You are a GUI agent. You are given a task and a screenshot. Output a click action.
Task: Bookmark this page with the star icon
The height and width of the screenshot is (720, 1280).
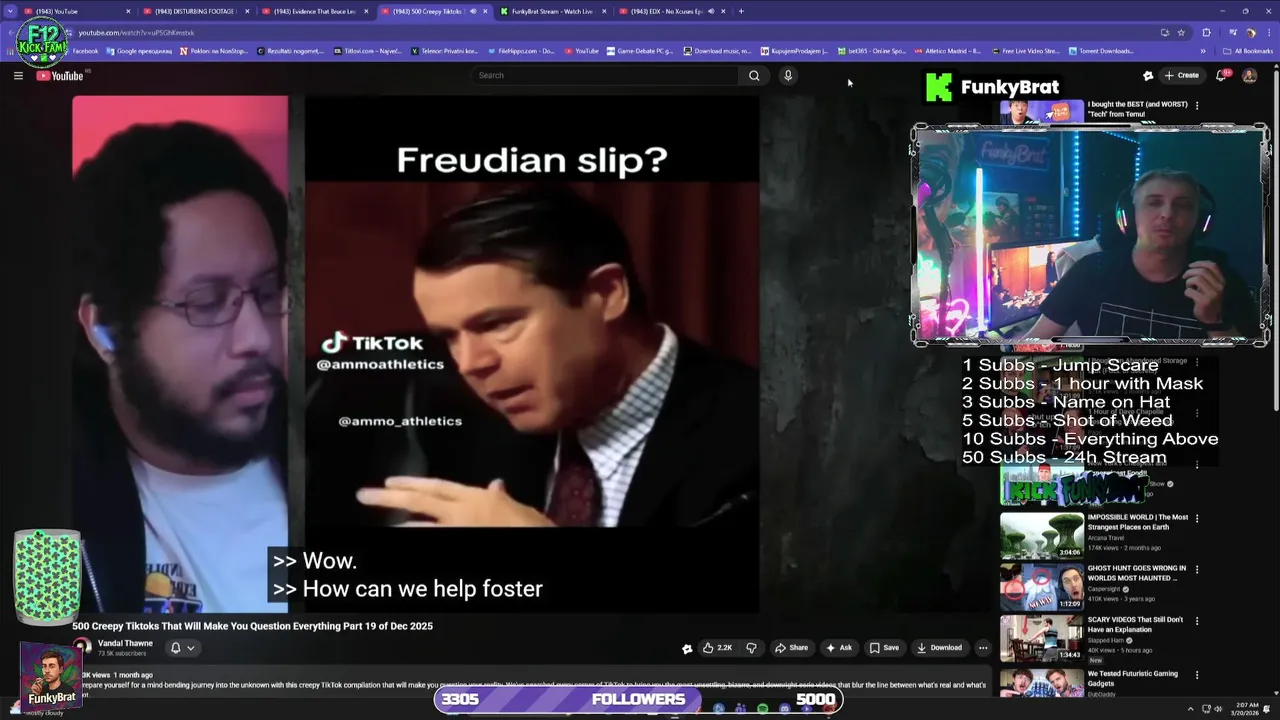click(1181, 32)
